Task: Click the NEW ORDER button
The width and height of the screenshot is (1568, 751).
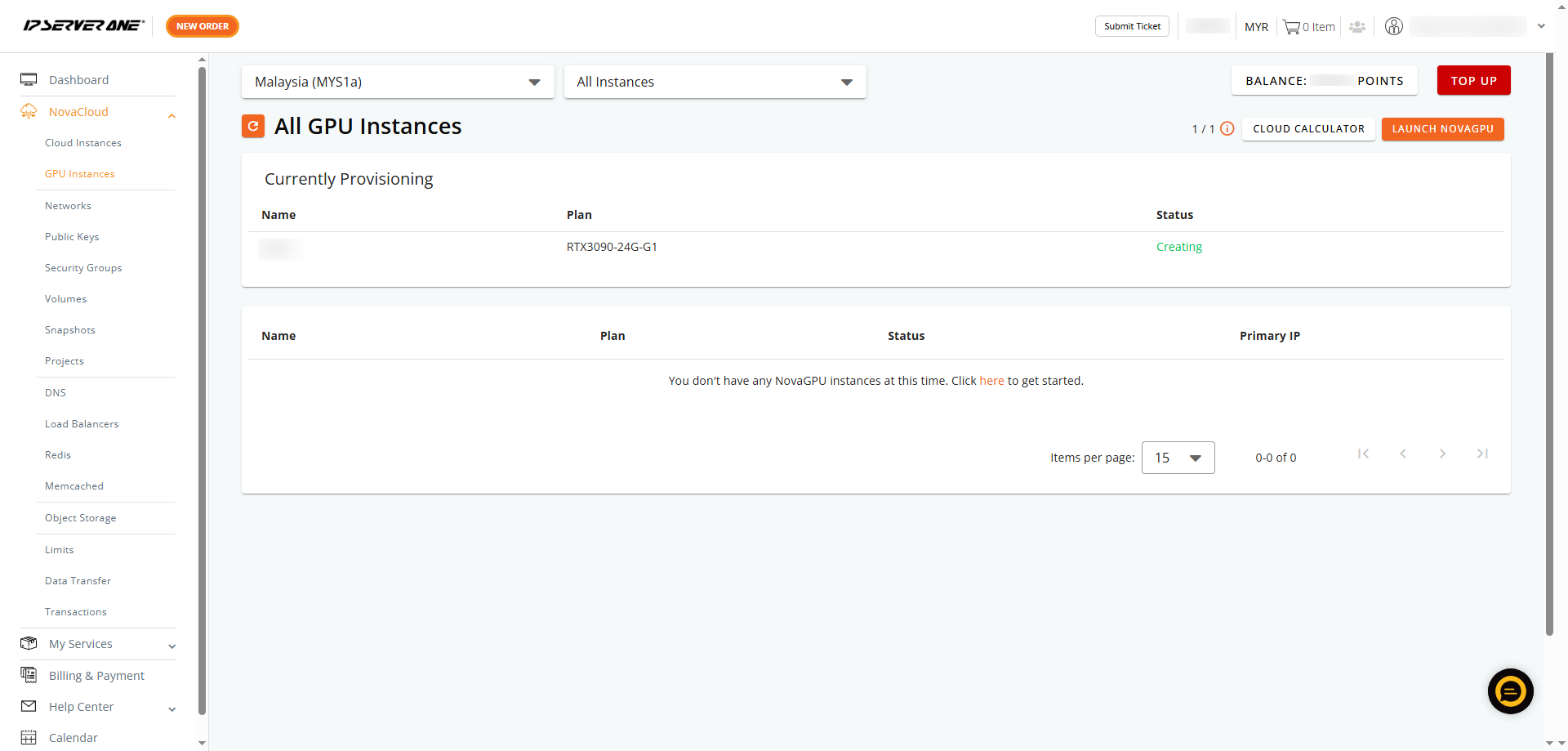Action: tap(203, 26)
